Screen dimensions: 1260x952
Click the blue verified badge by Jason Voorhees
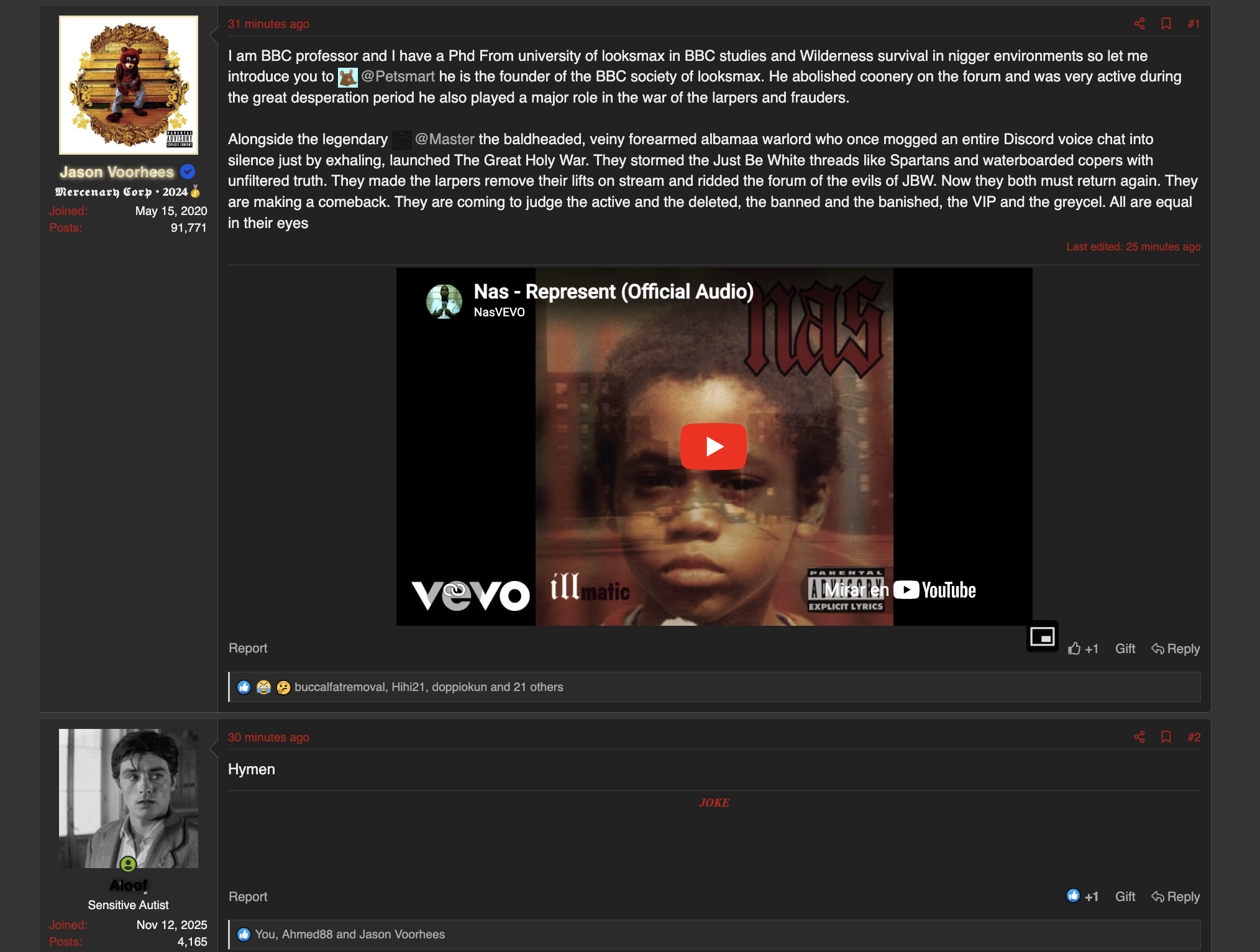point(188,172)
